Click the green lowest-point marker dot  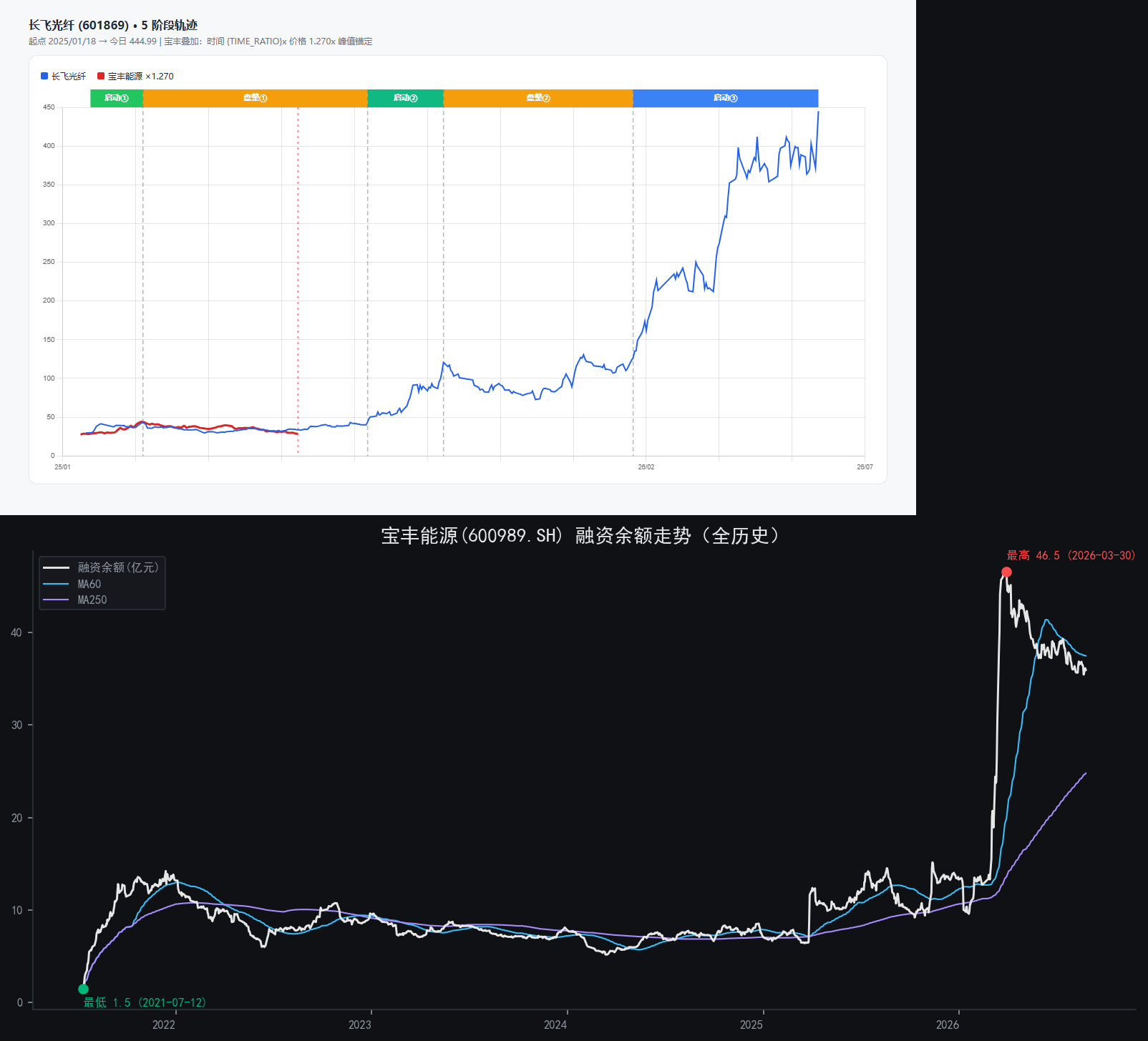point(83,989)
